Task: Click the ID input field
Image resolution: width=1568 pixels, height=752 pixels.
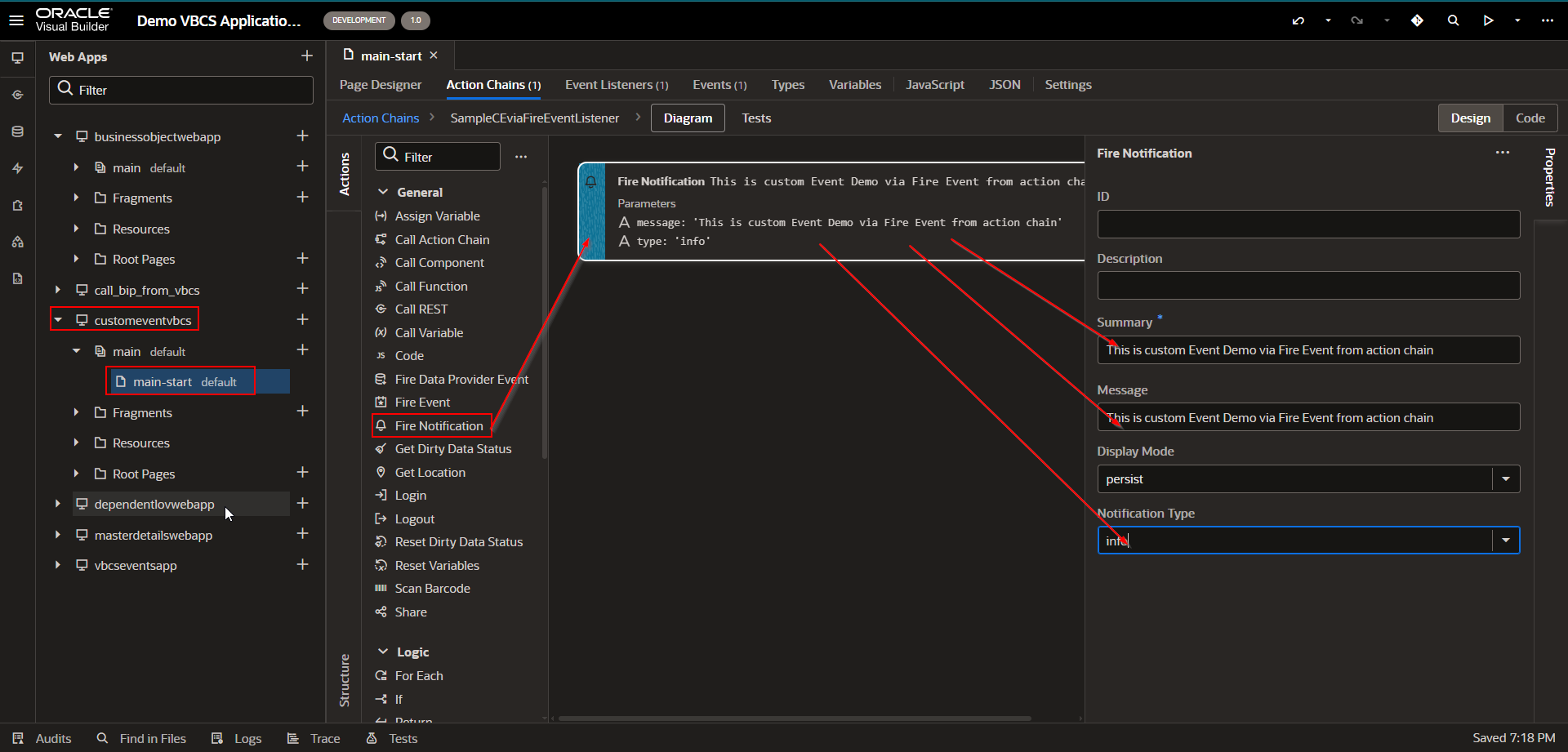Action: (1308, 224)
